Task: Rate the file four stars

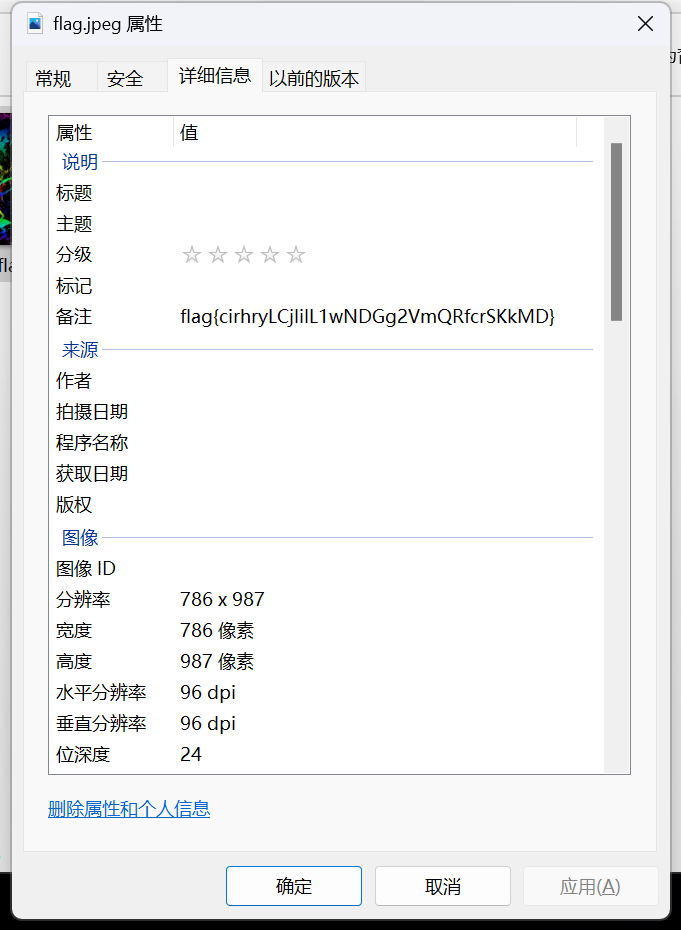Action: pos(270,255)
